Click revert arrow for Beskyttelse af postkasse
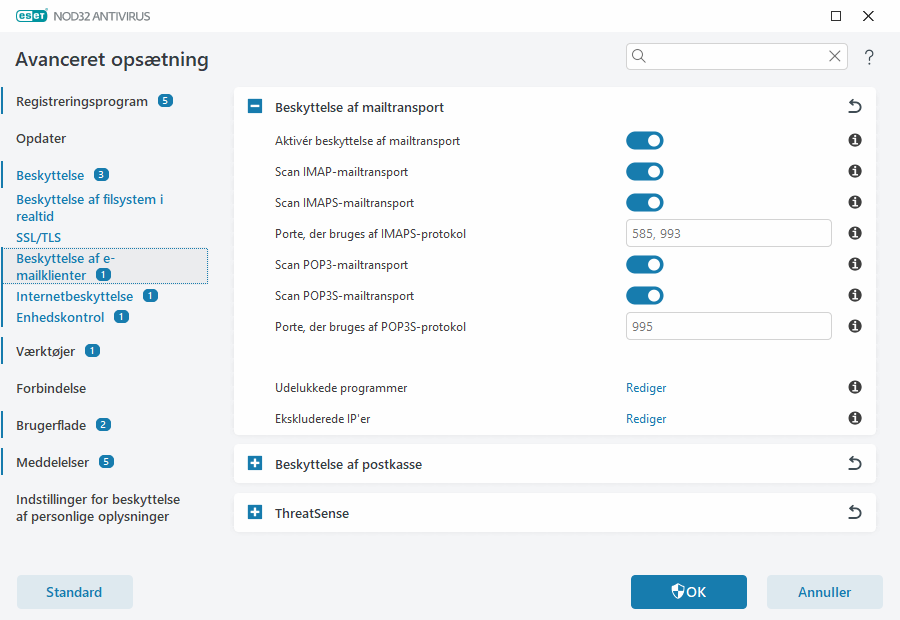900x620 pixels. pos(854,464)
